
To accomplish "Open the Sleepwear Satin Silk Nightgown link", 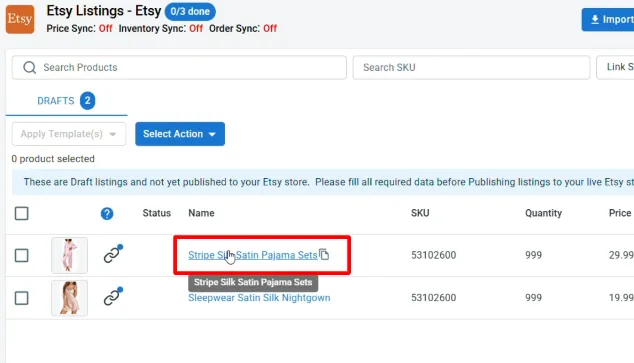I will (259, 298).
